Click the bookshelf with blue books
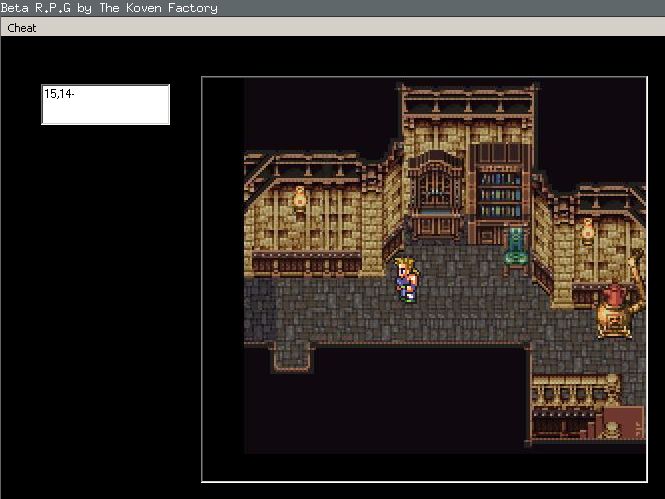Screen dimensions: 665x499 coord(500,195)
